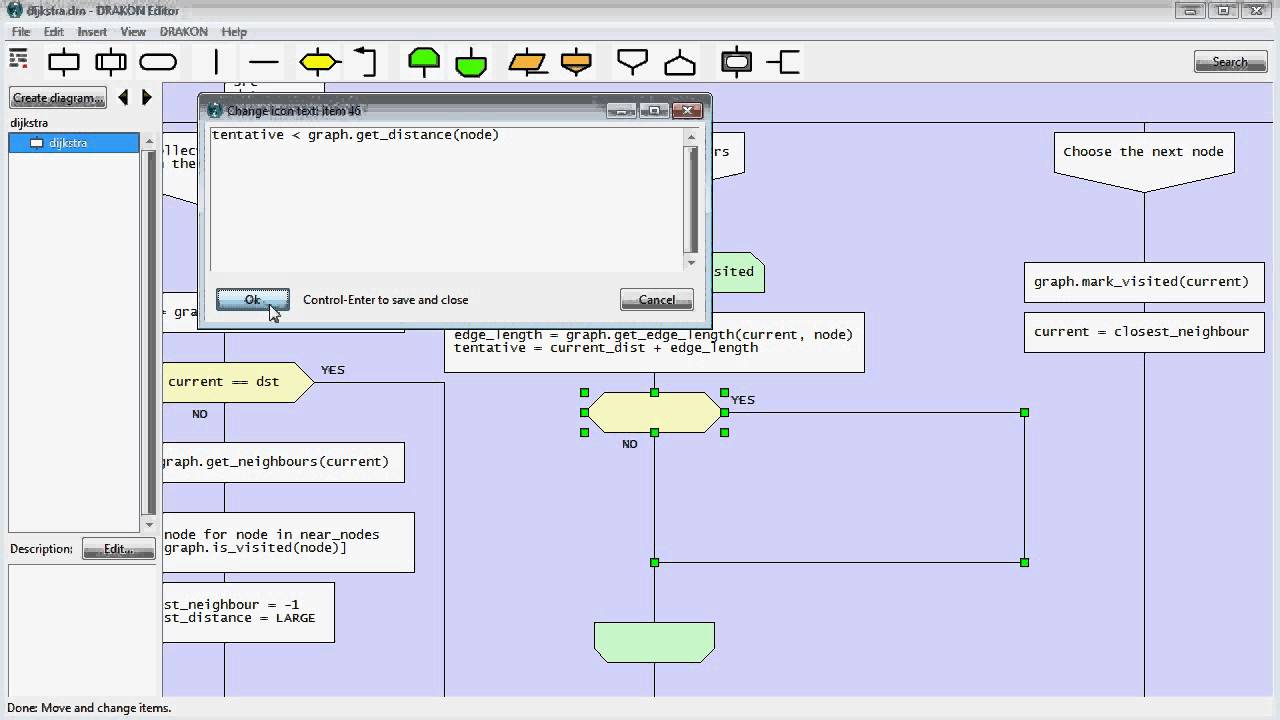The height and width of the screenshot is (720, 1280).
Task: Select the rounded Begin/End icon tool
Action: click(158, 62)
